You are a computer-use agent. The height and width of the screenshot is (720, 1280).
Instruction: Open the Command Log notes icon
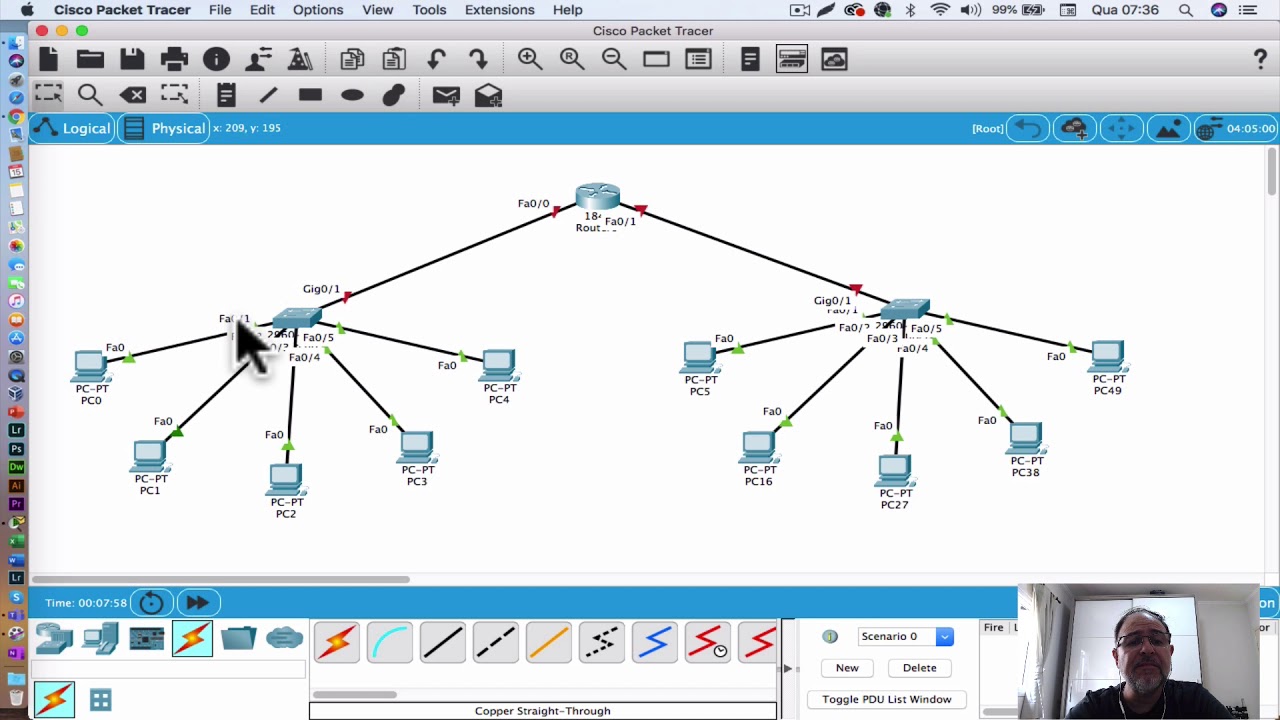coord(750,60)
